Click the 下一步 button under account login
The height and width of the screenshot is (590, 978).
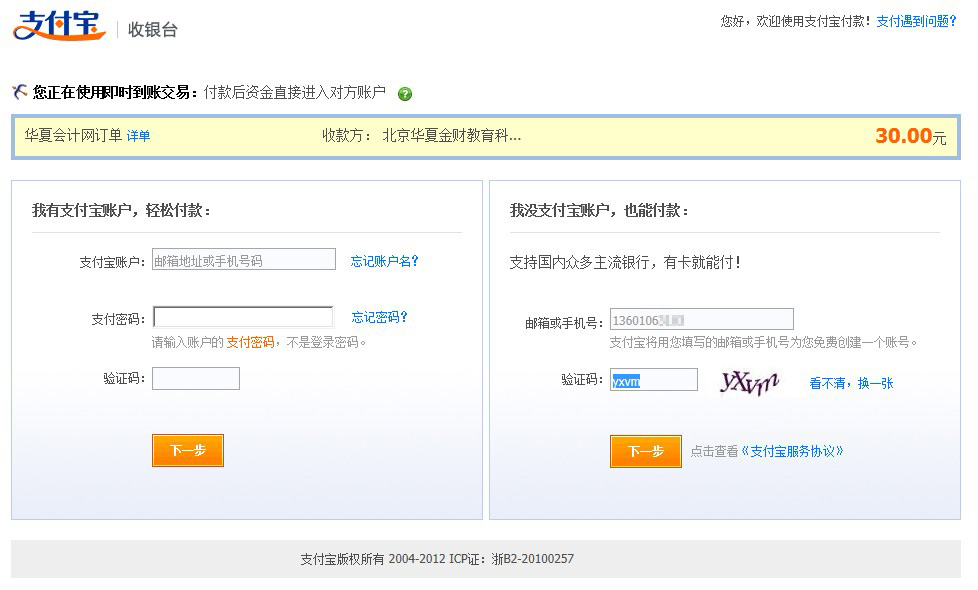click(188, 450)
